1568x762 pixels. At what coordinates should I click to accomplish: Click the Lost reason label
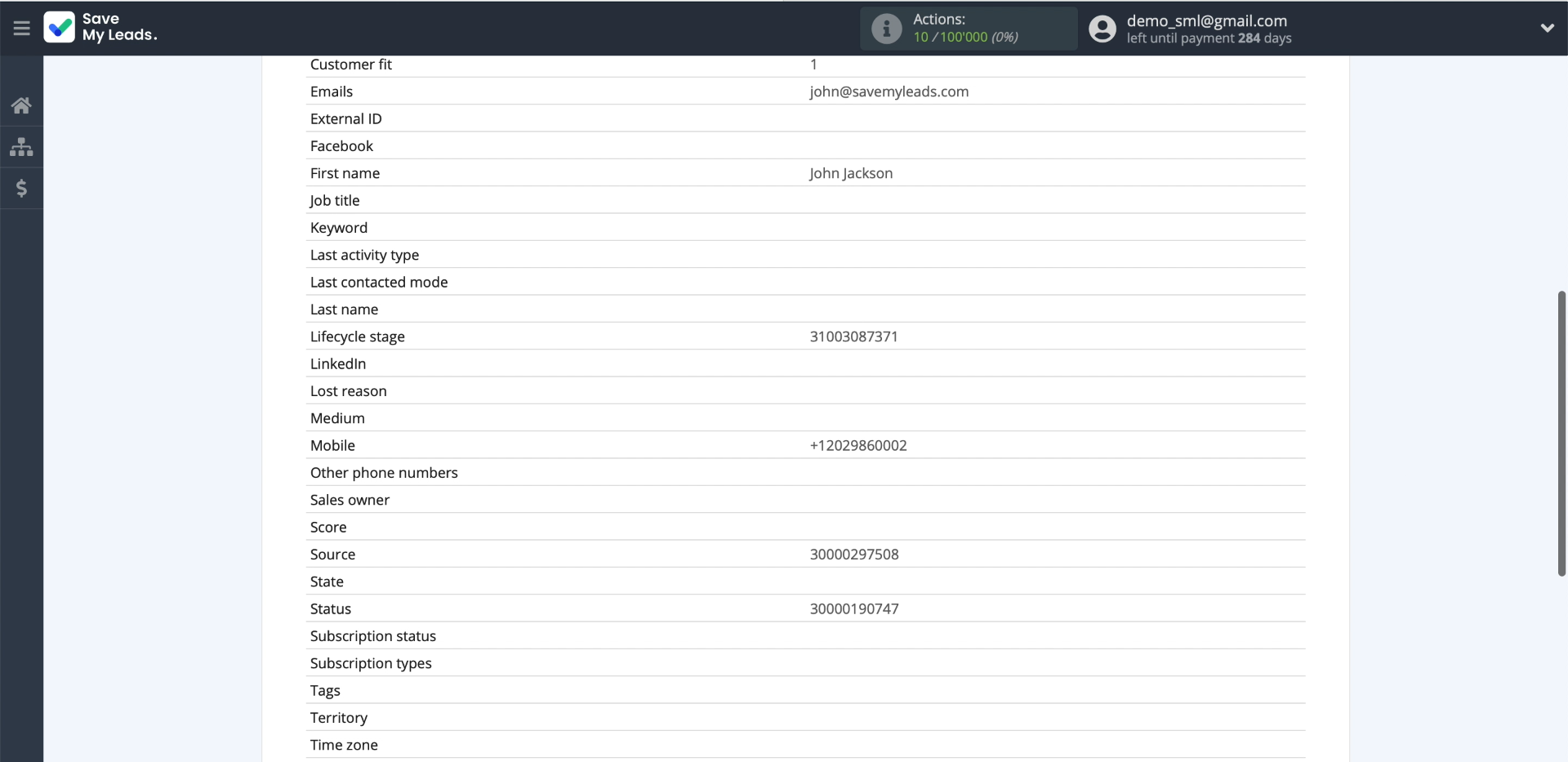348,391
